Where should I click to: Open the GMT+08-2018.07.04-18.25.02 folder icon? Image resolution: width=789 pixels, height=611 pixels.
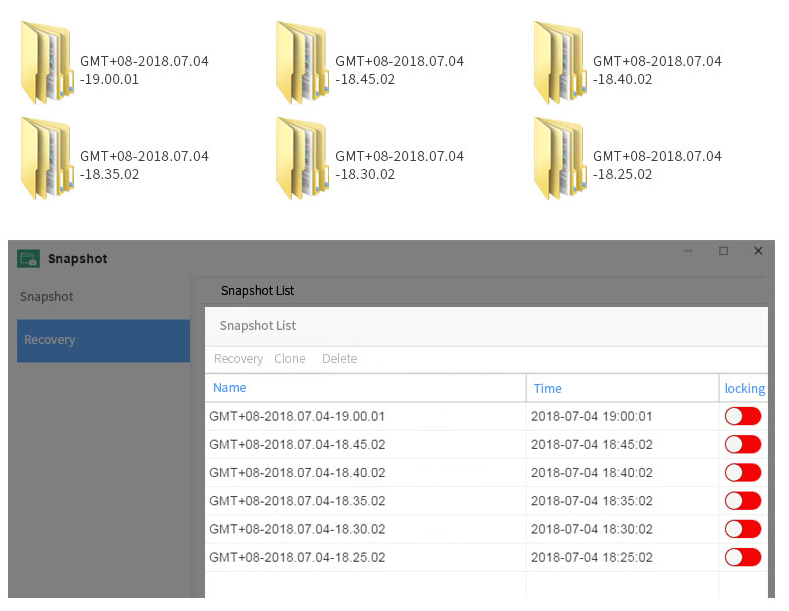559,159
